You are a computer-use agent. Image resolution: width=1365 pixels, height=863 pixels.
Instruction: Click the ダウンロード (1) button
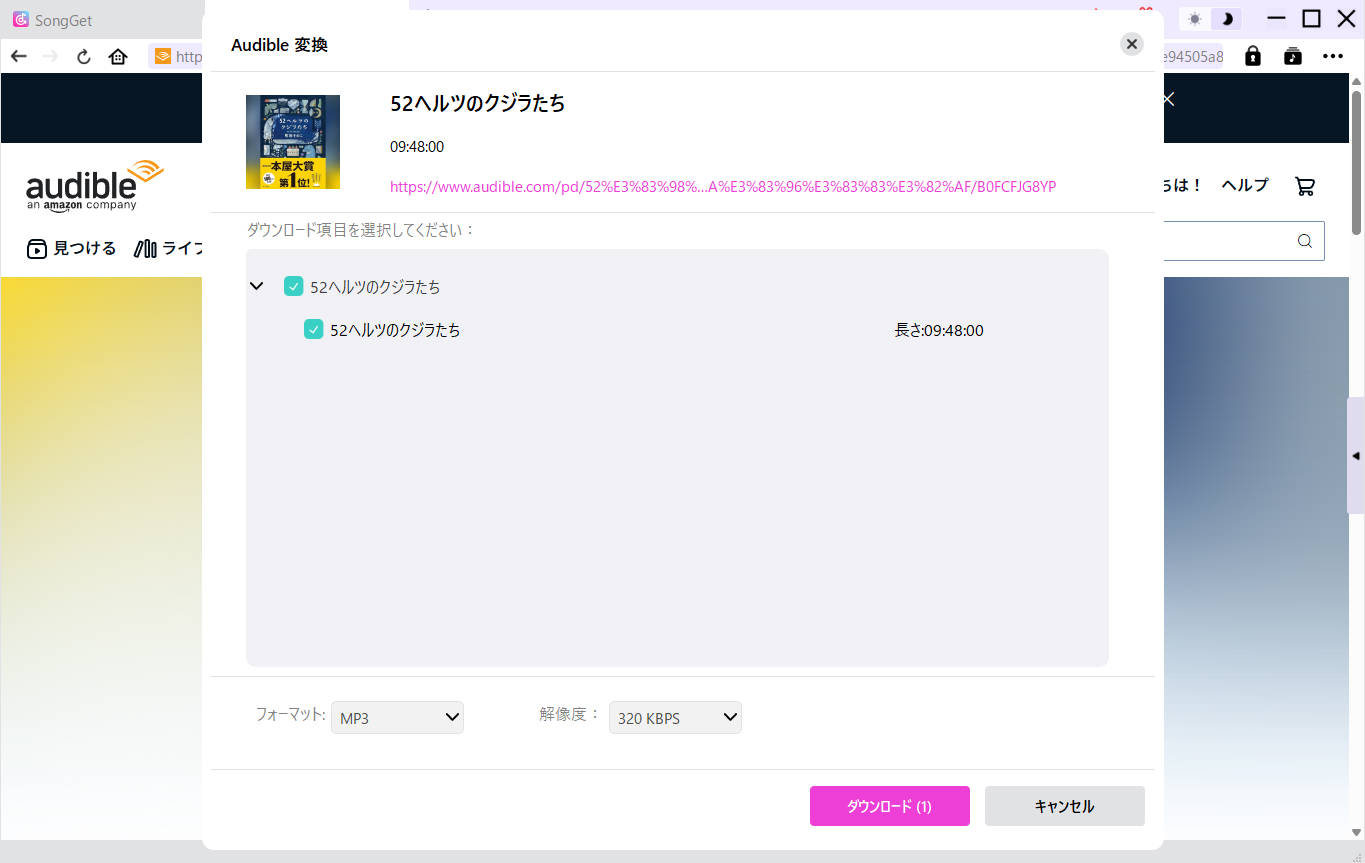click(x=889, y=806)
